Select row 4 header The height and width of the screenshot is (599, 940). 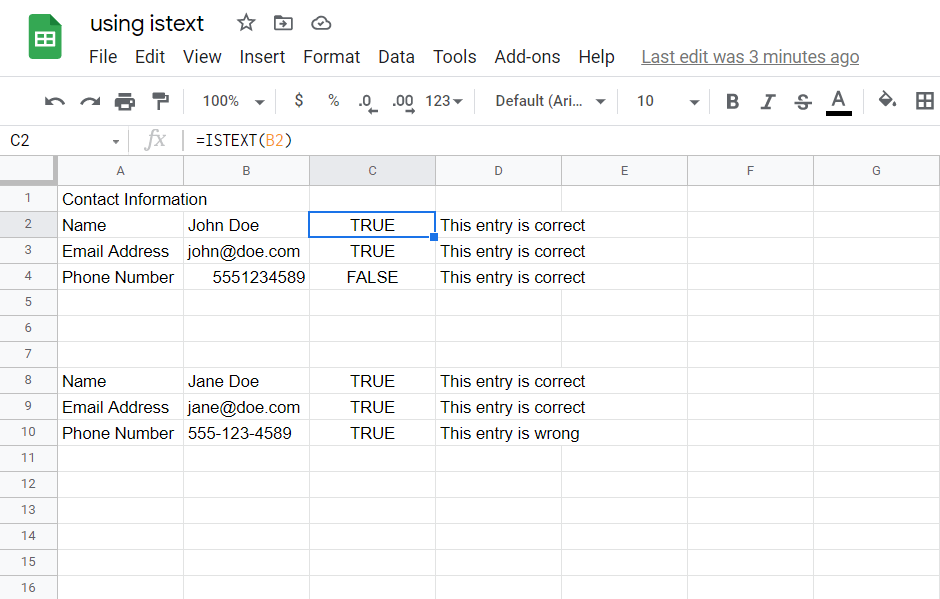coord(28,276)
